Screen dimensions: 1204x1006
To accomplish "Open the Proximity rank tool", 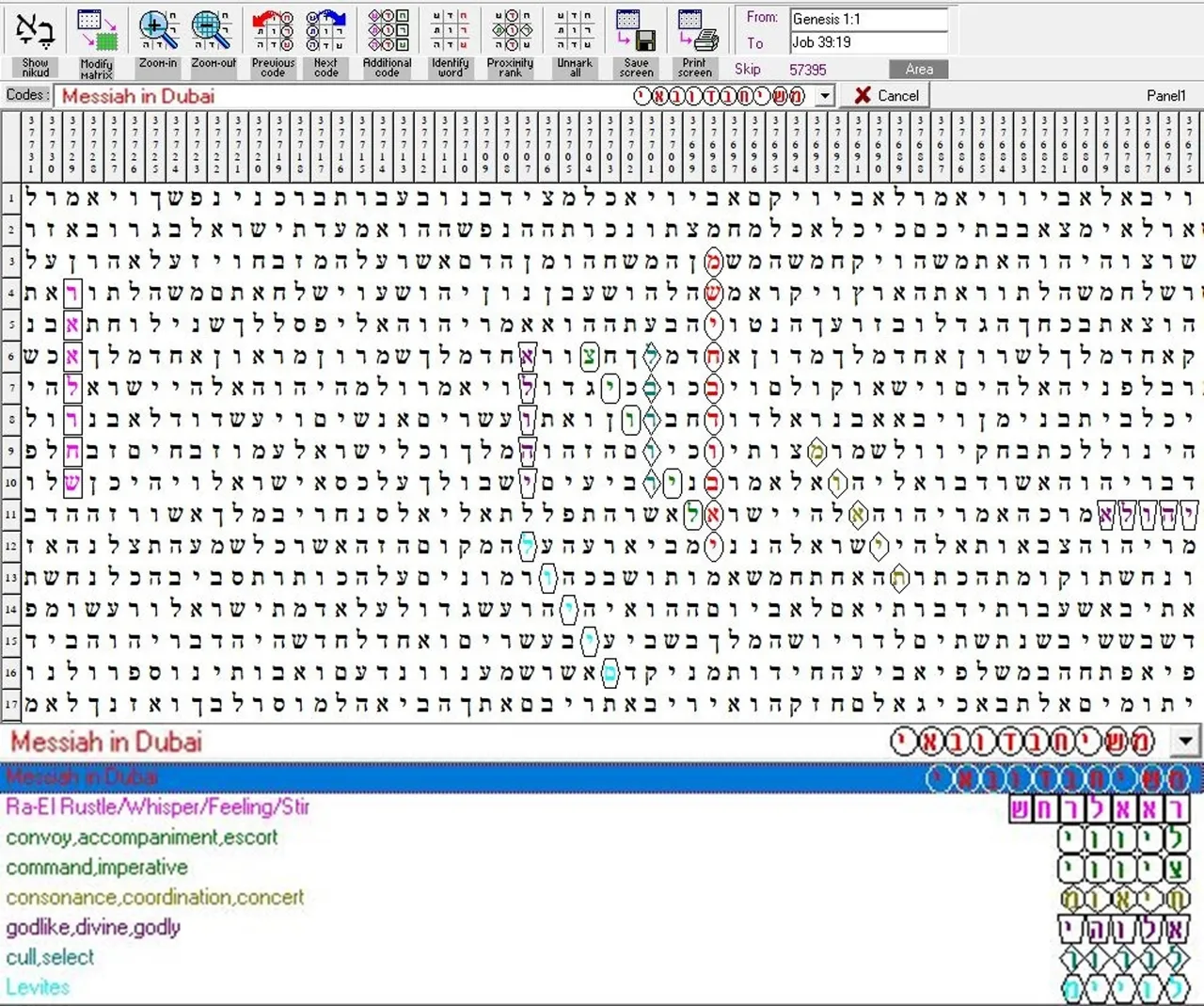I will coord(510,40).
